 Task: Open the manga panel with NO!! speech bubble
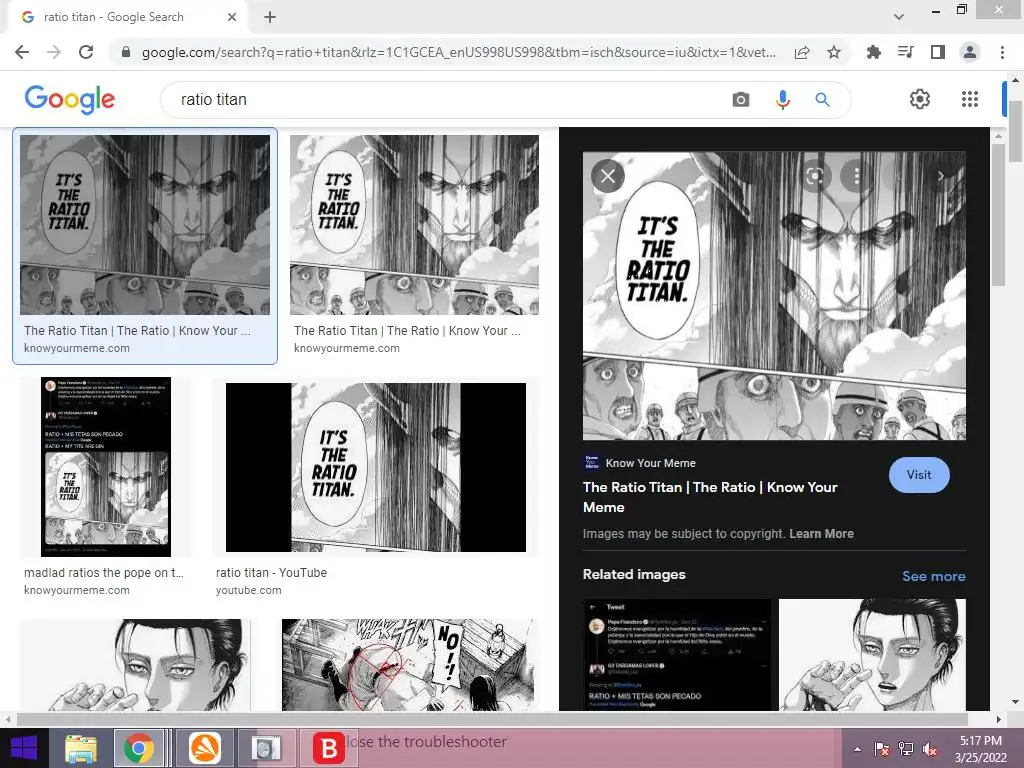[408, 665]
